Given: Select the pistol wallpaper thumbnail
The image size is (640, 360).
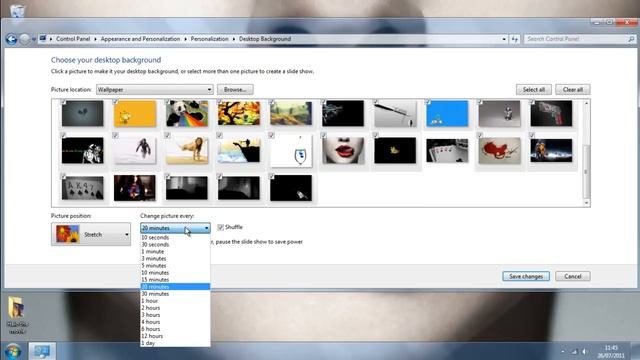Looking at the screenshot, I should pos(551,113).
